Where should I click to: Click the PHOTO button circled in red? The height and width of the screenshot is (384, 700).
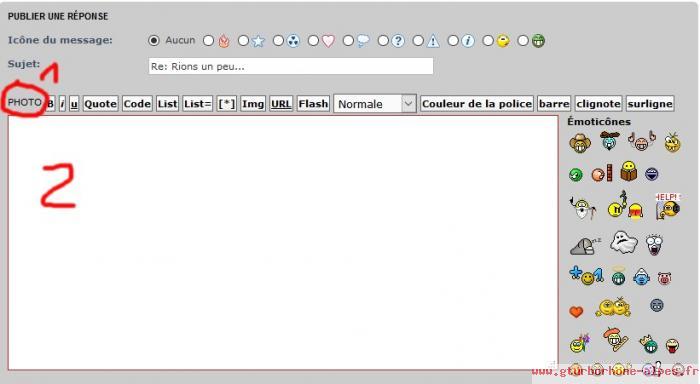[x=25, y=102]
